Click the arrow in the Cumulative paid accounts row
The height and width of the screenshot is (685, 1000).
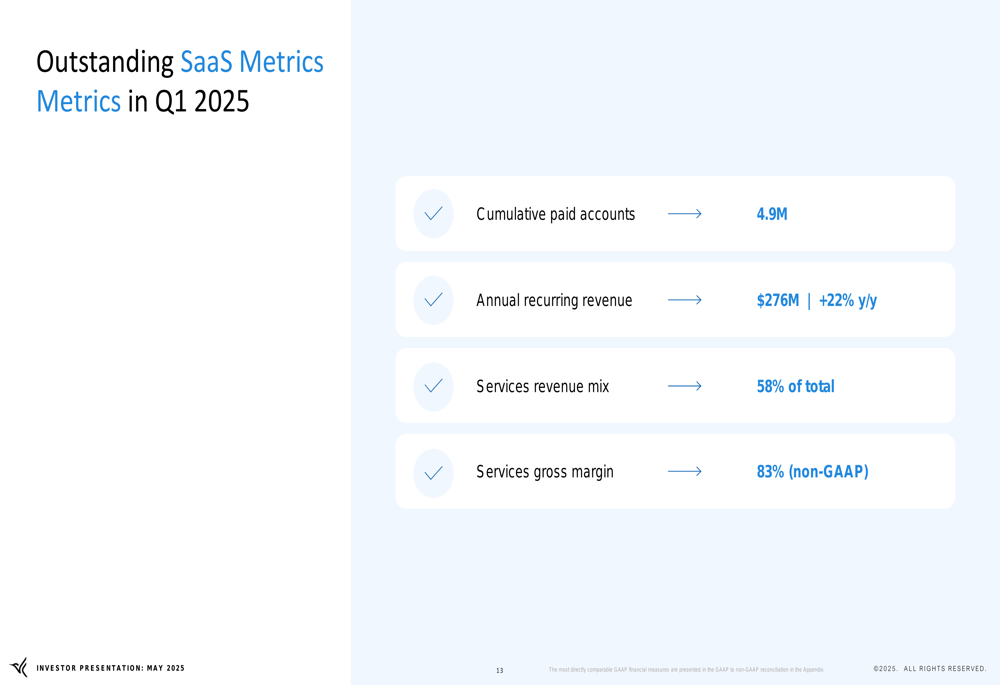685,214
